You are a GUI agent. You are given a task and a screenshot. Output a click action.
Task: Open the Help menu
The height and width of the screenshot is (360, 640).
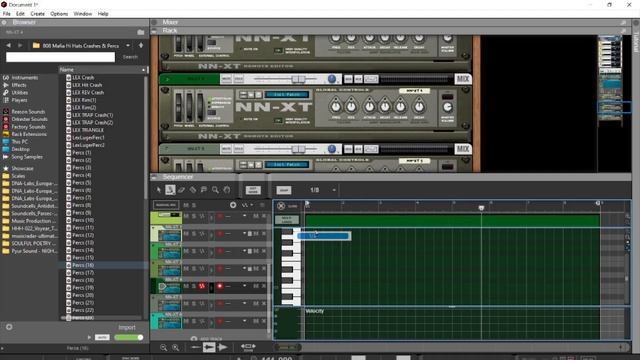103,13
